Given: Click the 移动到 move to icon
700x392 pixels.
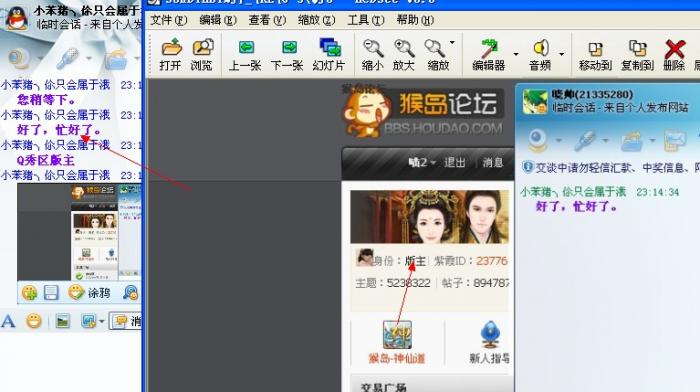Looking at the screenshot, I should 595,54.
